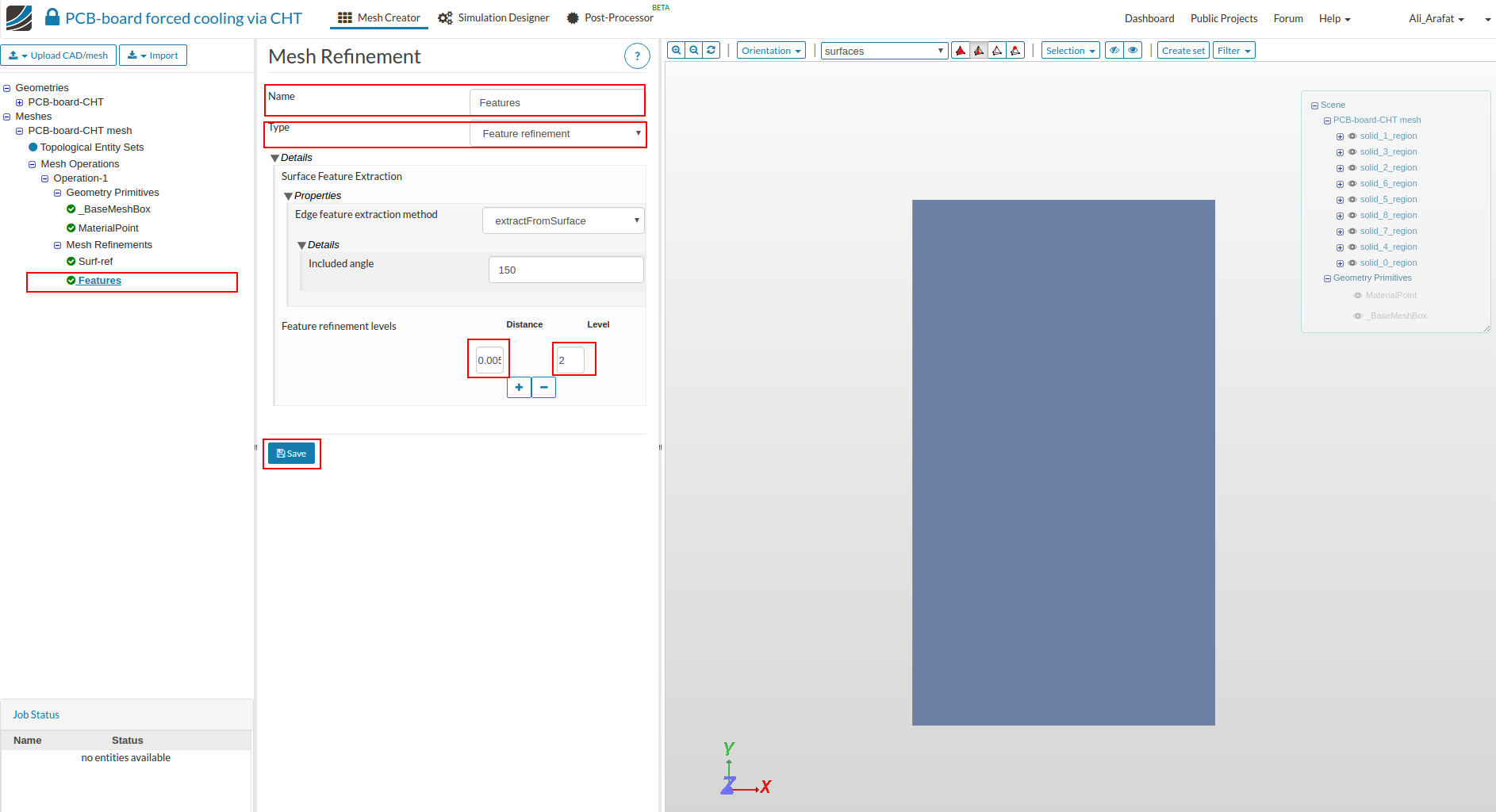The height and width of the screenshot is (812, 1496).
Task: Collapse the Scene root node
Action: pos(1314,105)
